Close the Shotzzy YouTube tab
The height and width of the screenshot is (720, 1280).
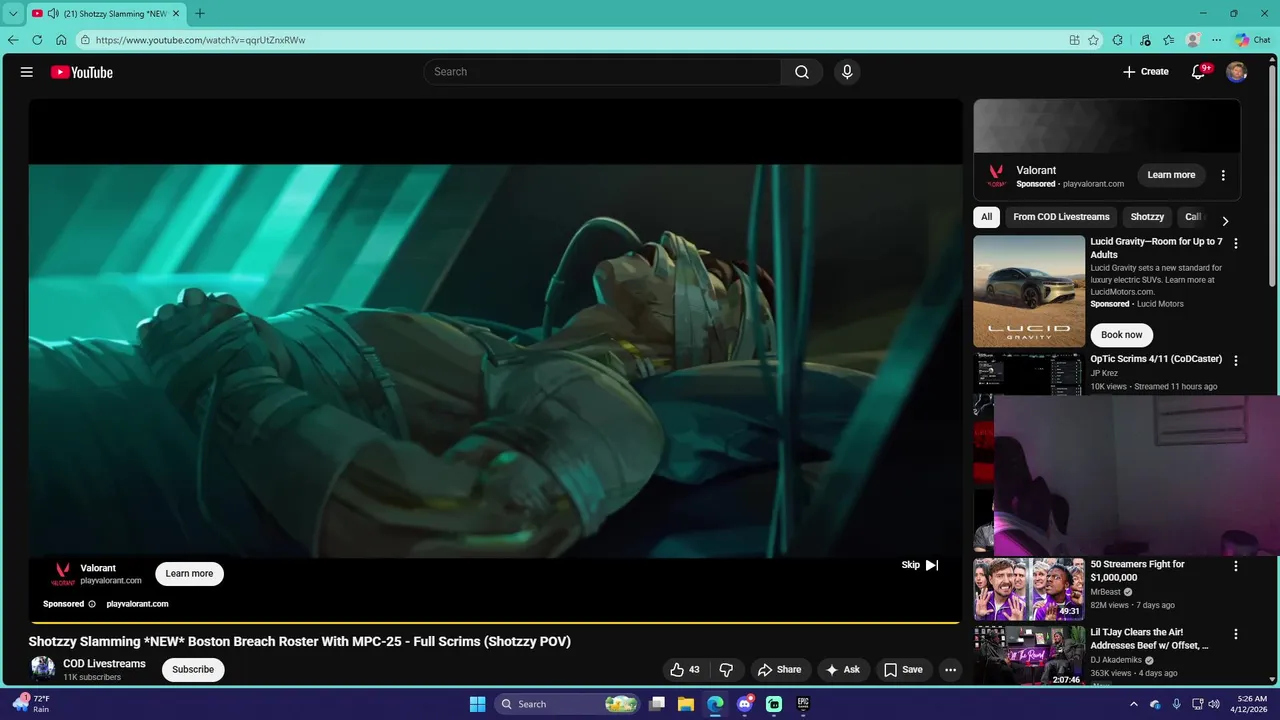pos(176,13)
